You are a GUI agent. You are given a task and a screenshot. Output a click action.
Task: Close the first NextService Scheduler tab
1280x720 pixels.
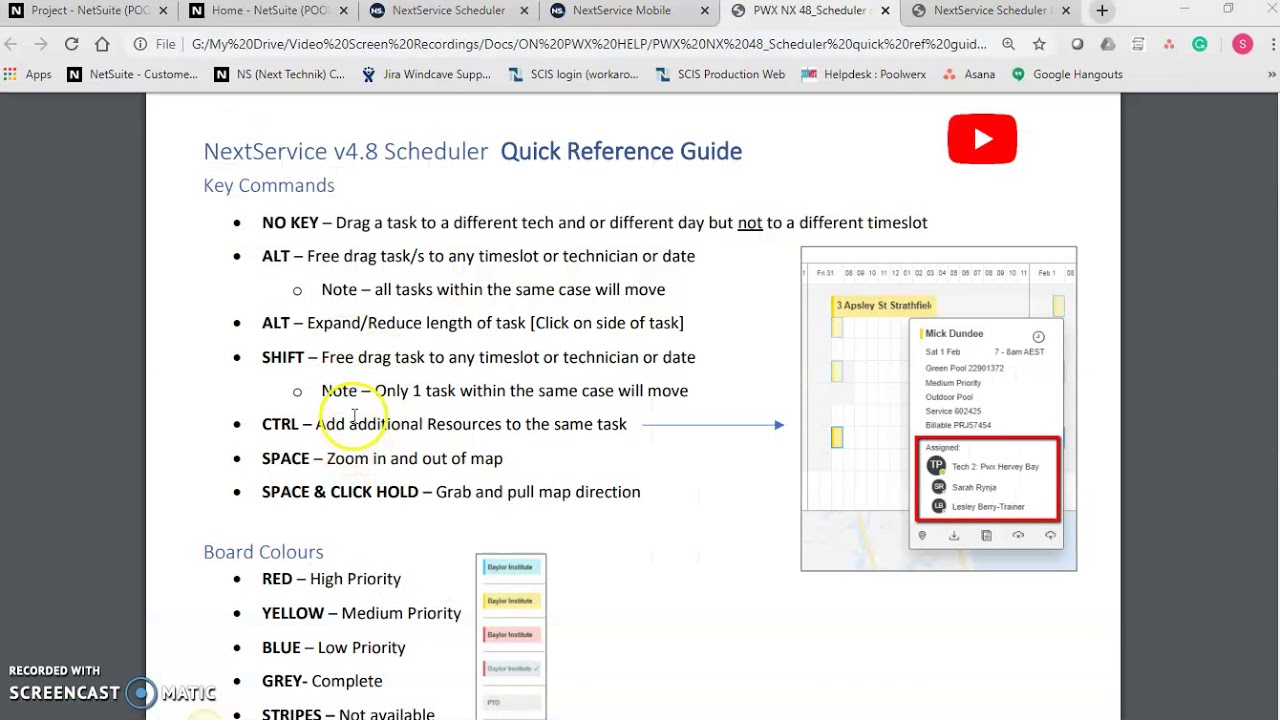coord(524,11)
